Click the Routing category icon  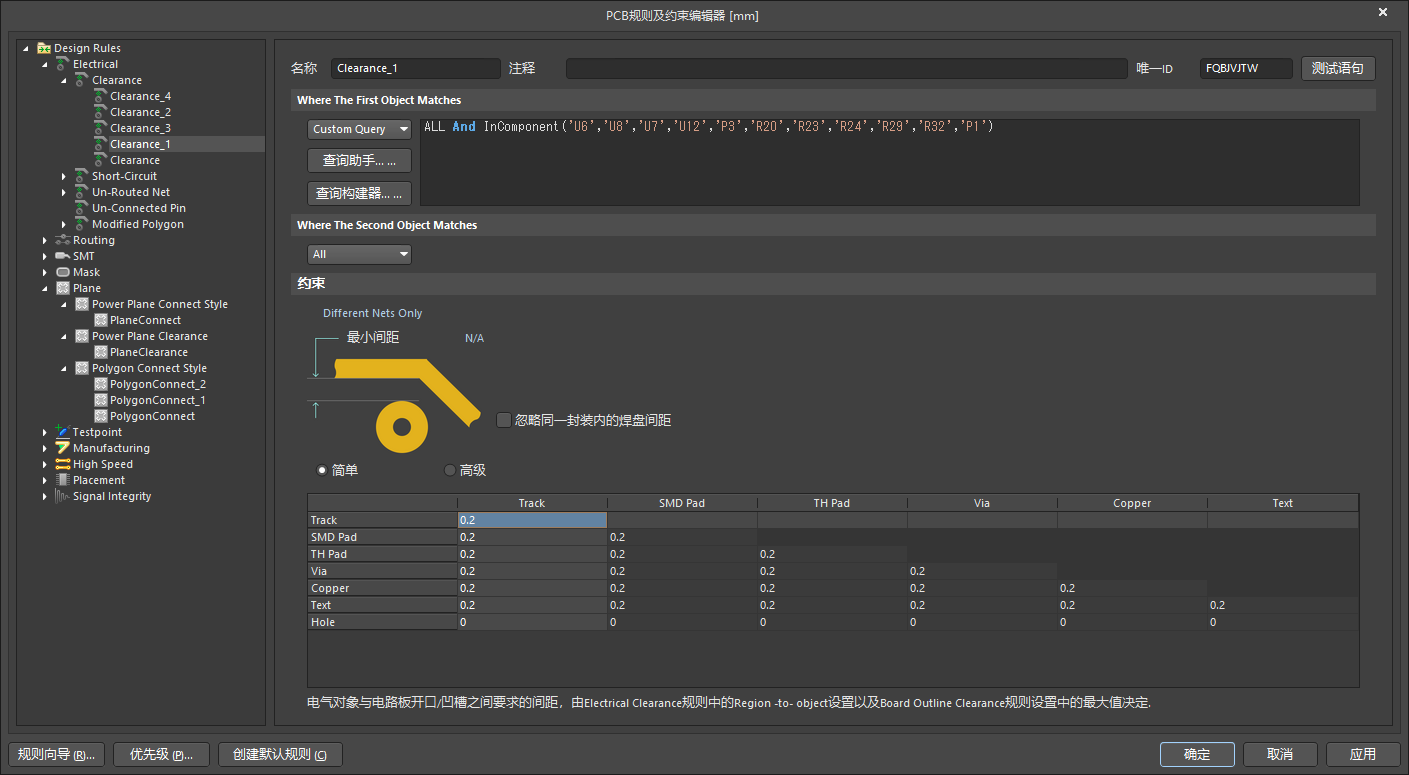[63, 240]
